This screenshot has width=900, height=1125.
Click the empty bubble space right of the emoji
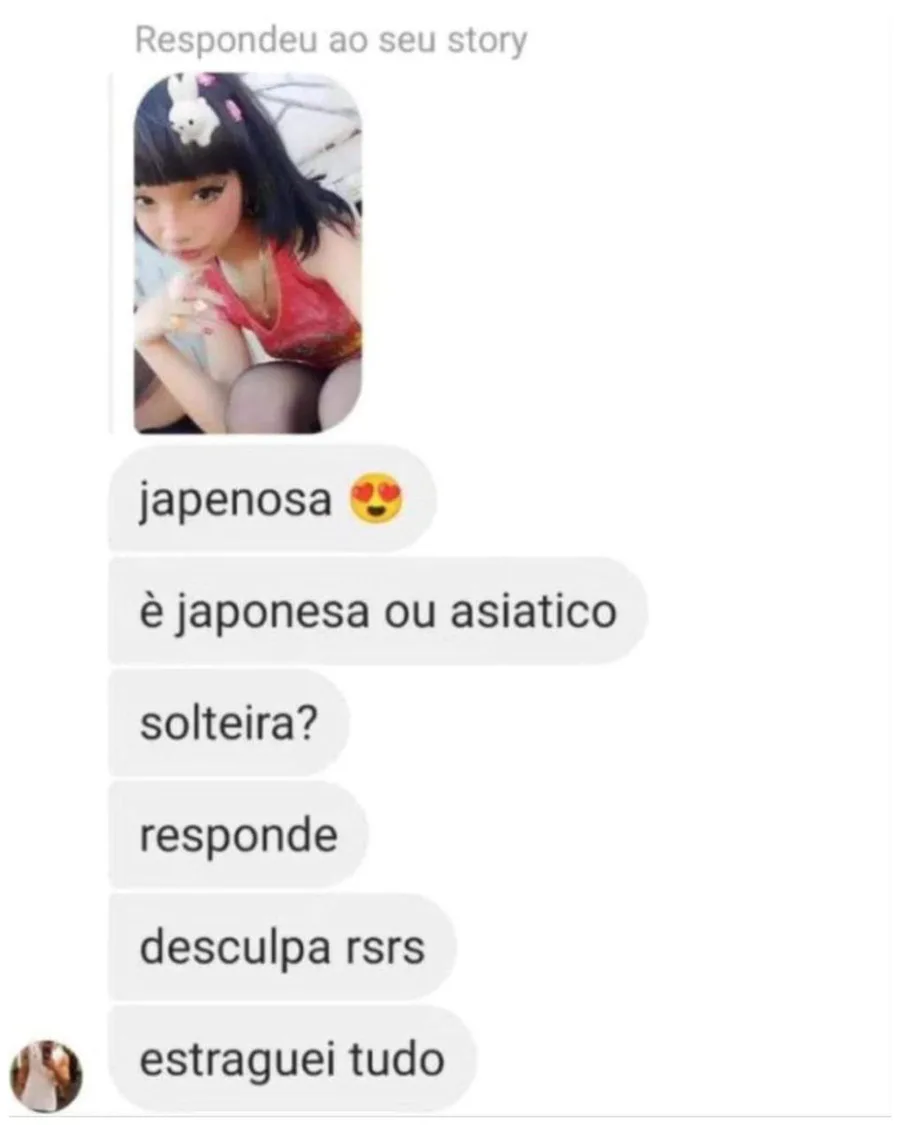418,499
